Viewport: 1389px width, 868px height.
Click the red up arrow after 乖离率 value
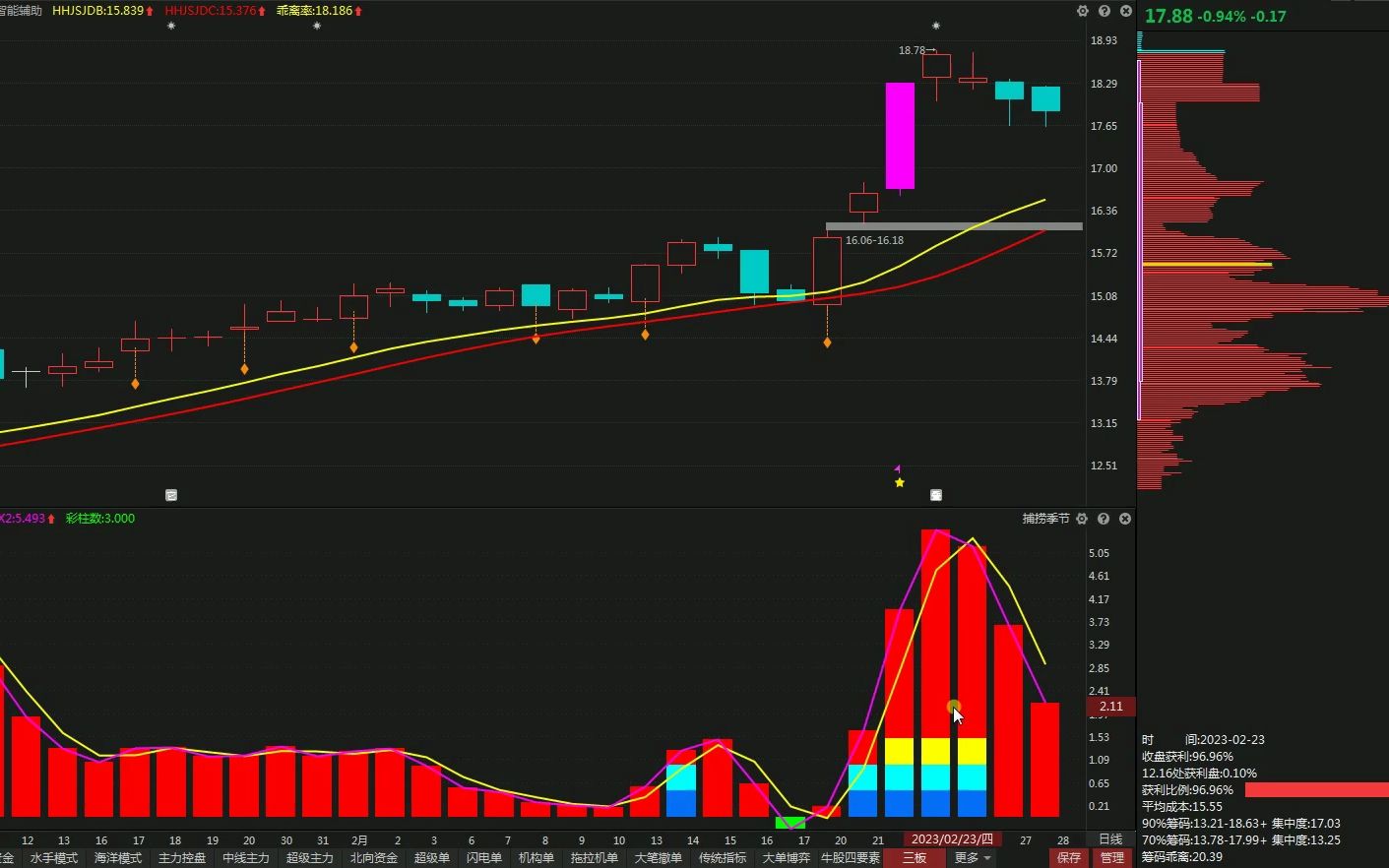pos(358,11)
